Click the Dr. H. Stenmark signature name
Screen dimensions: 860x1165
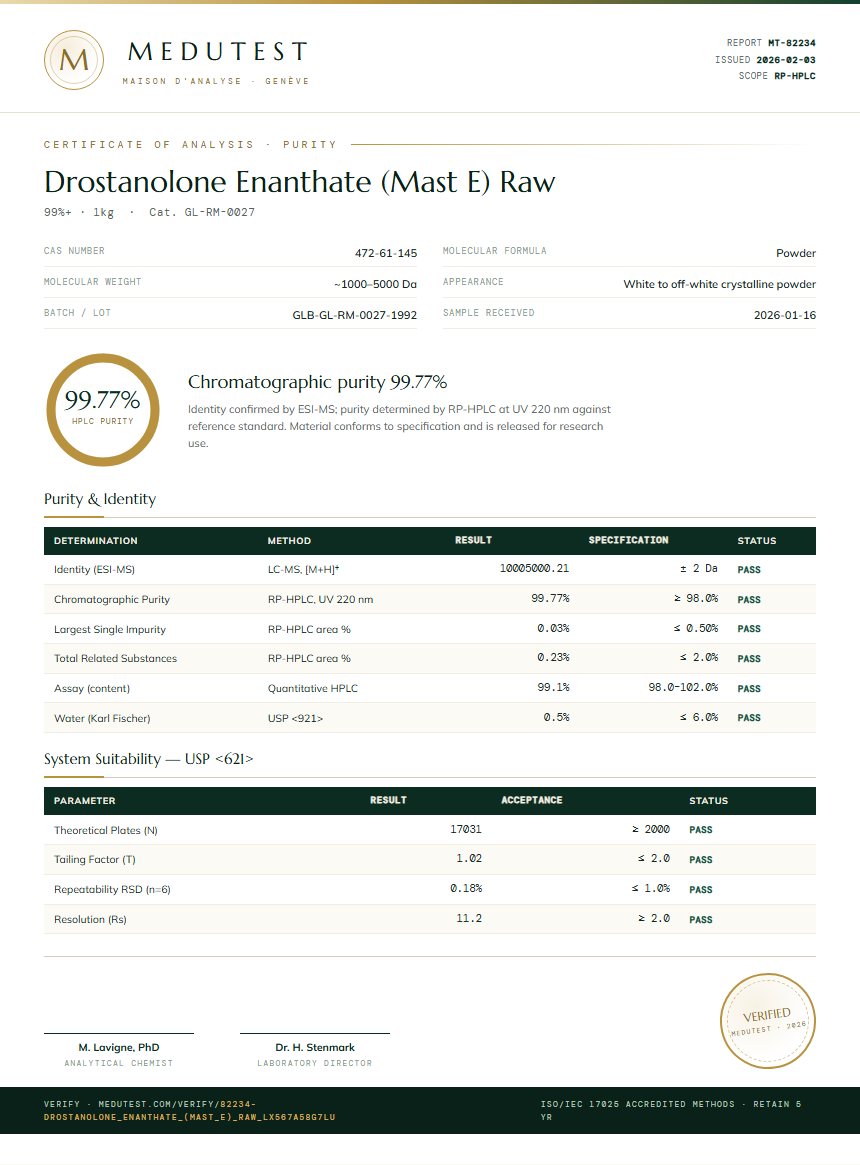point(315,1048)
